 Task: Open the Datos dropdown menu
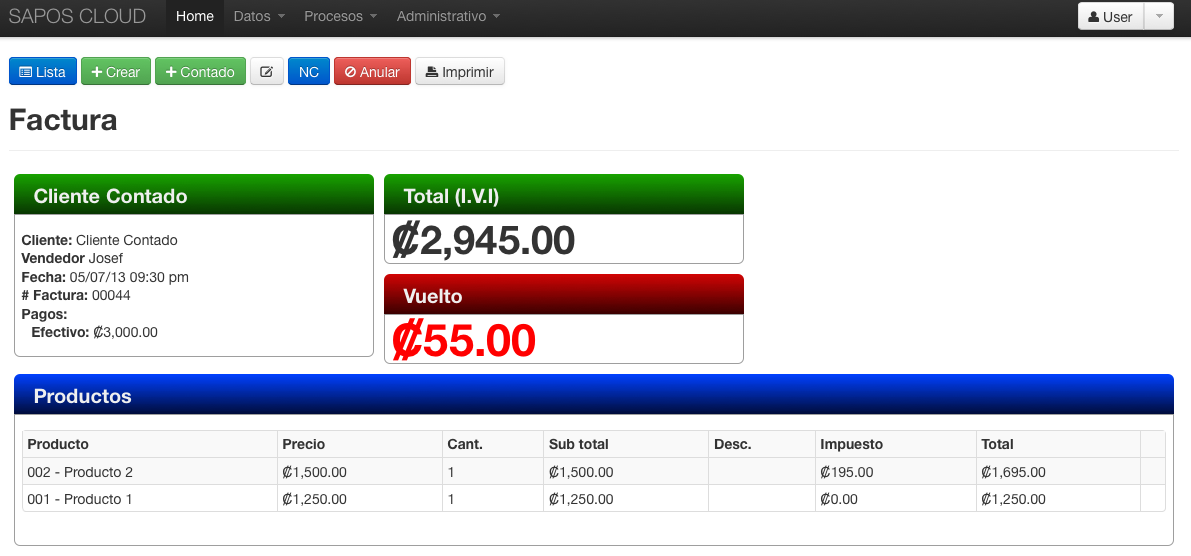tap(259, 17)
